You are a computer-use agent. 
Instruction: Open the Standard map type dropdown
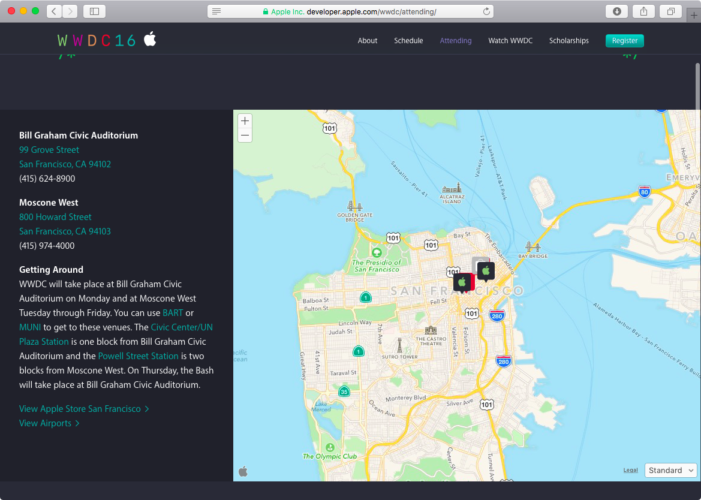point(671,470)
